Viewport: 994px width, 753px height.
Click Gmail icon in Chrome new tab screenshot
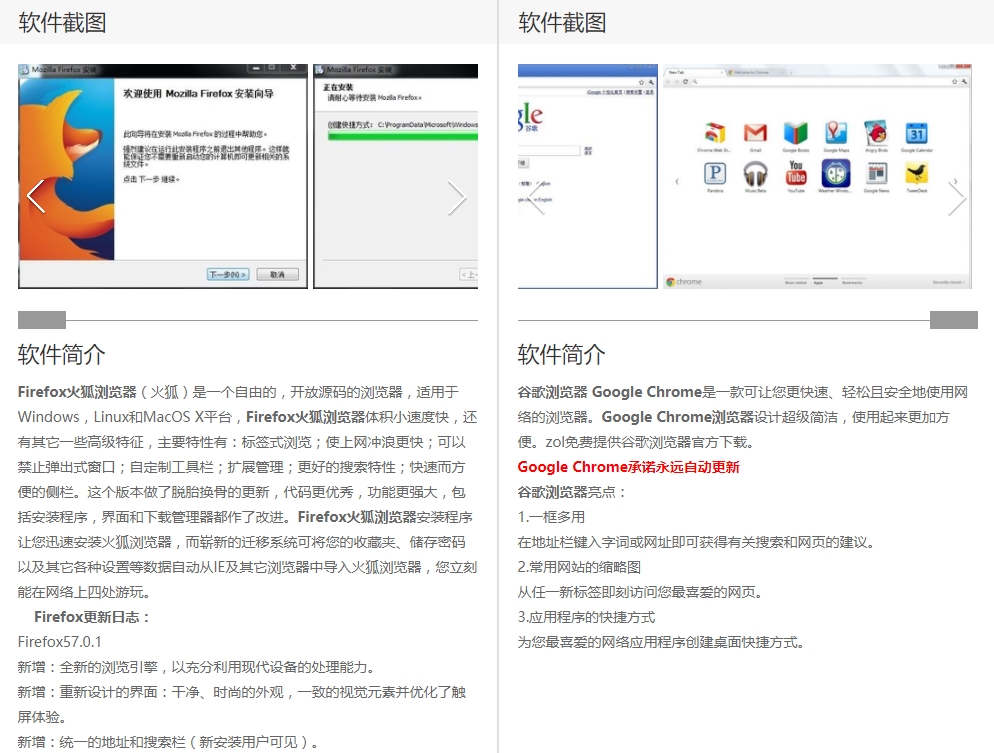coord(755,133)
